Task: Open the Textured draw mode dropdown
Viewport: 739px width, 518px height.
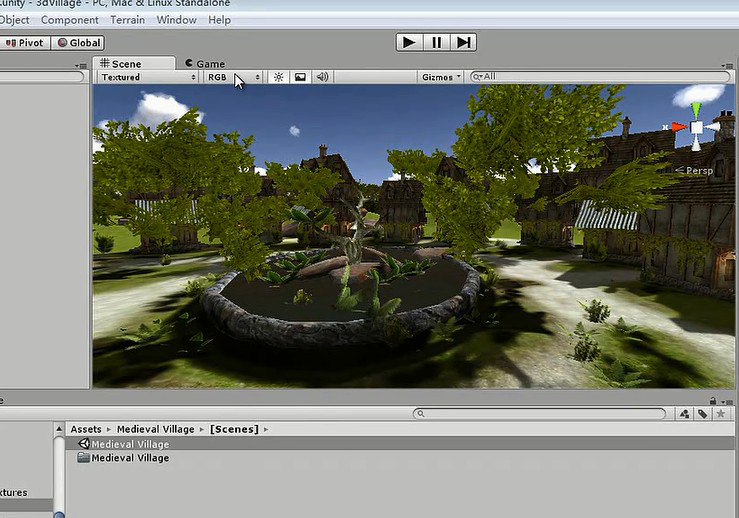Action: pos(148,77)
